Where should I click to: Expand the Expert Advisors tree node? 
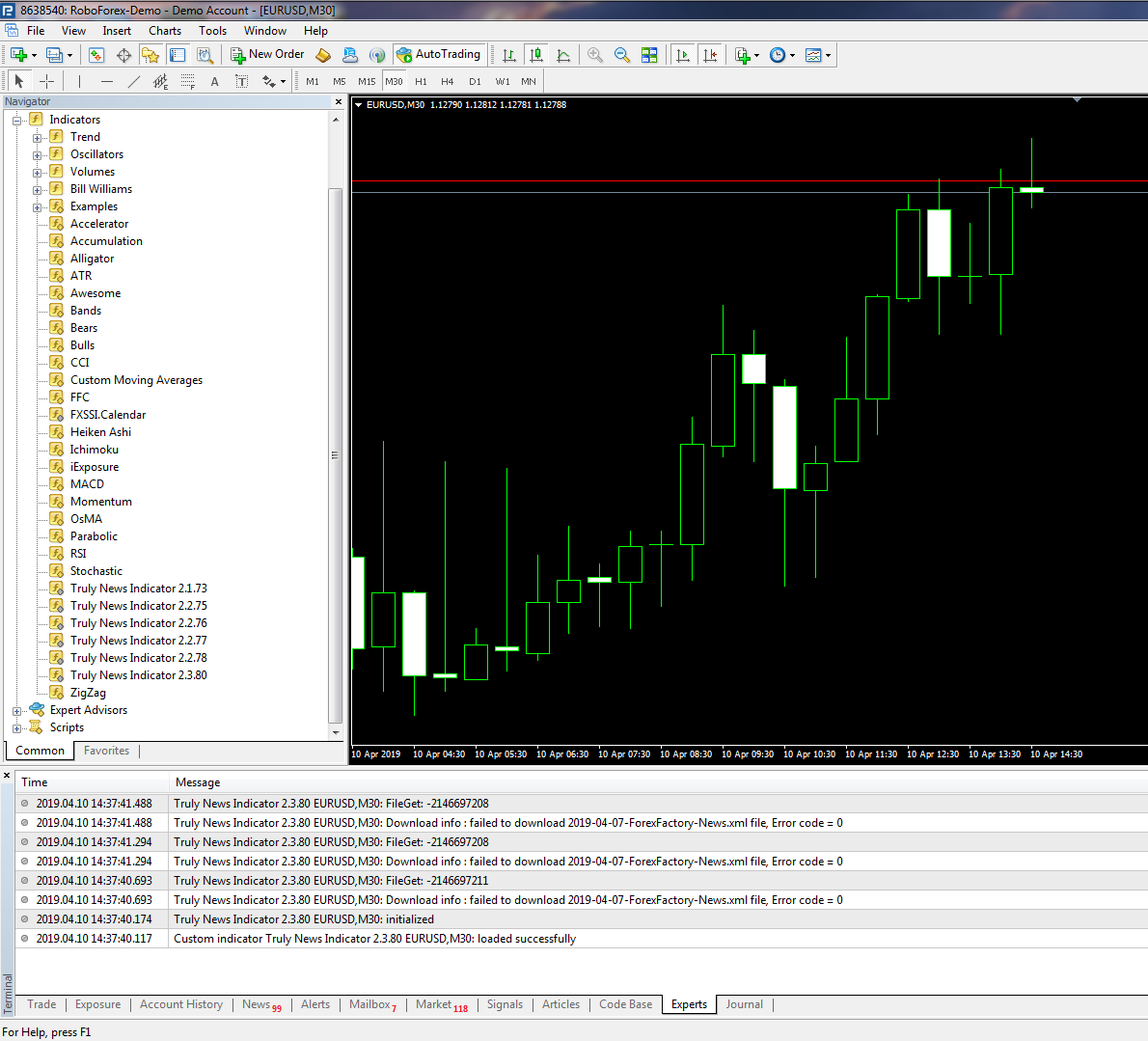pyautogui.click(x=16, y=711)
